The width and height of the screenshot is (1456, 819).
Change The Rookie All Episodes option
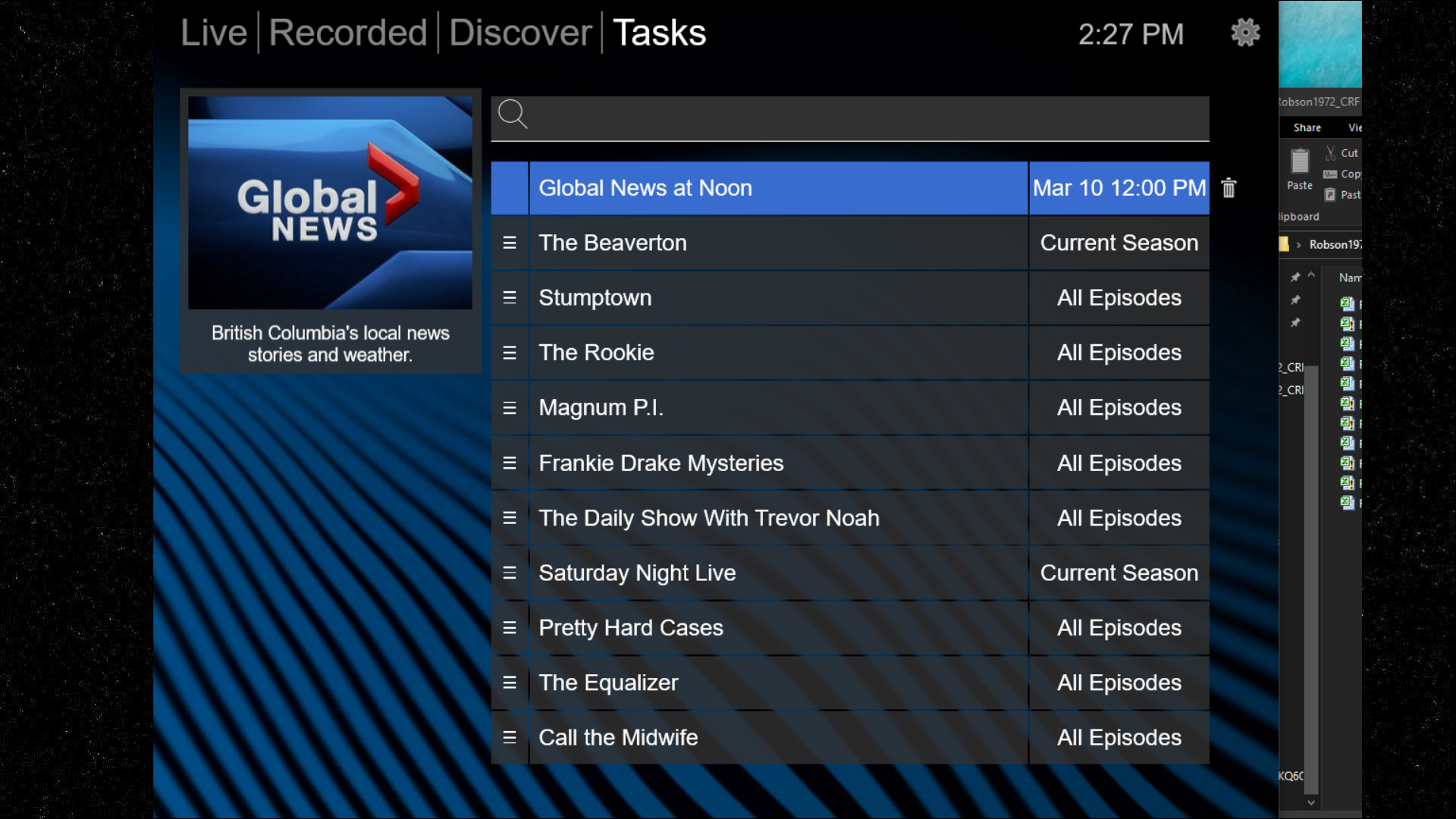[1119, 353]
